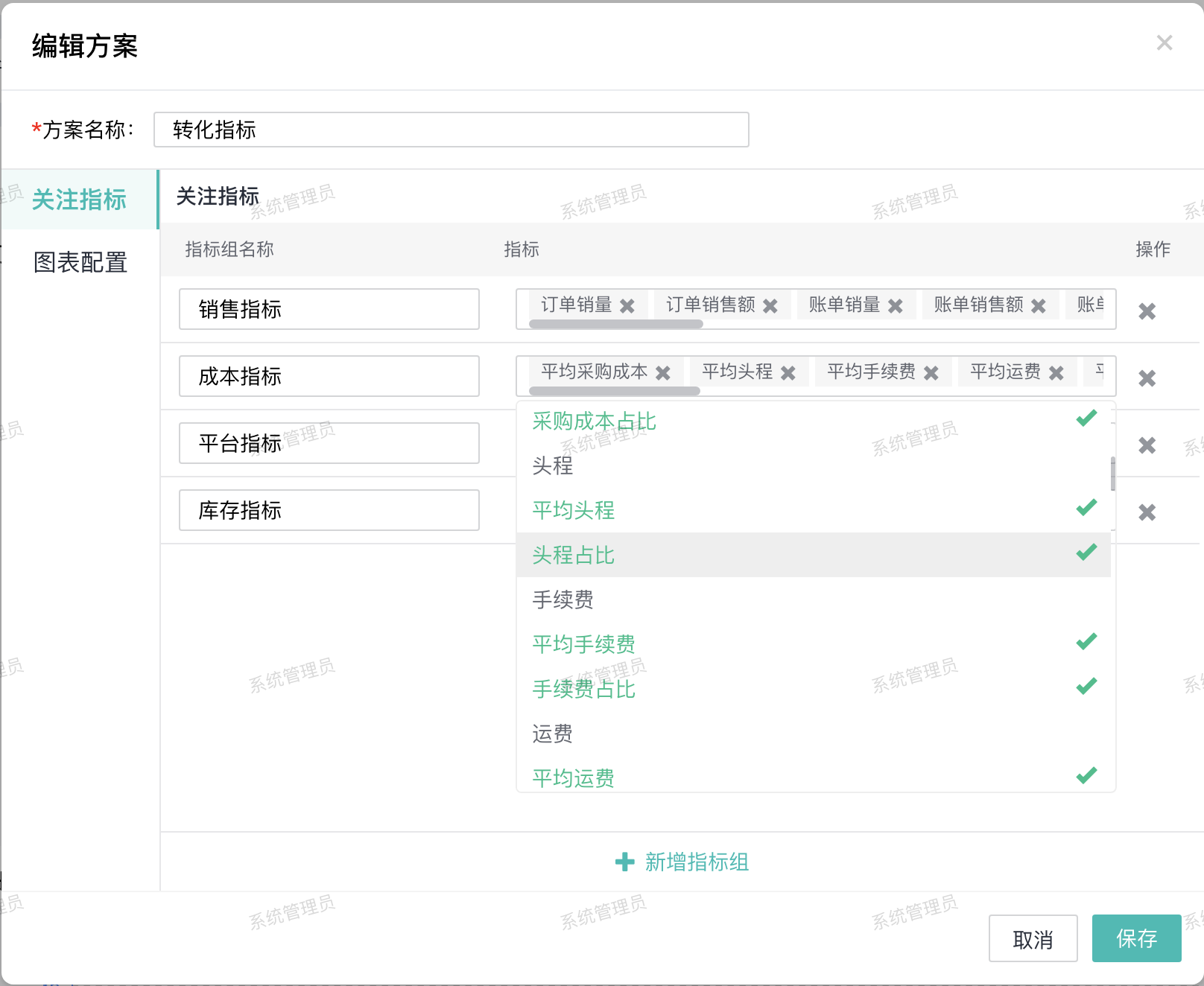Click the 销售指标 tags horizontal scrollbar

tap(615, 324)
